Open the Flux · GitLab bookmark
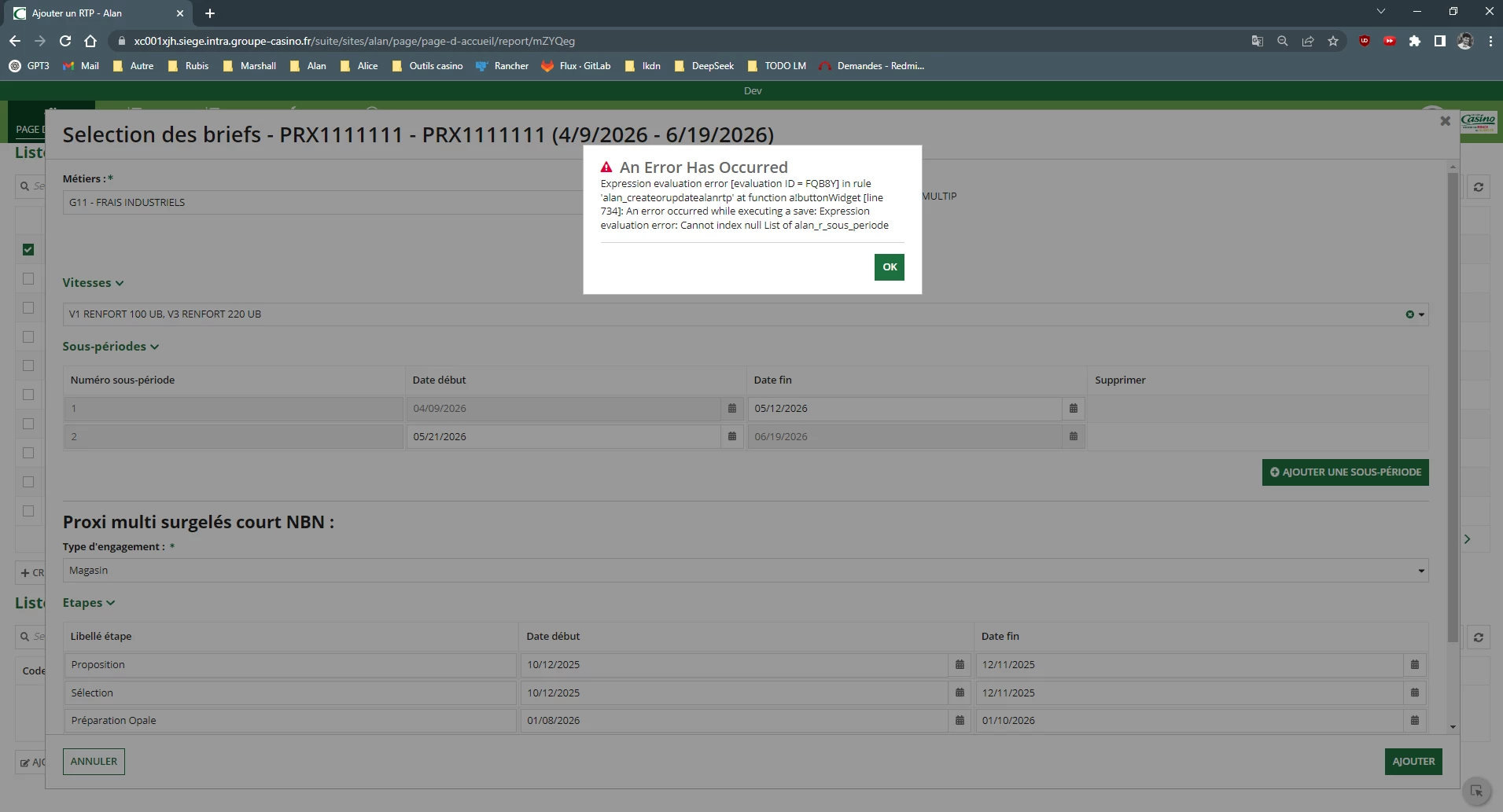 click(x=577, y=66)
